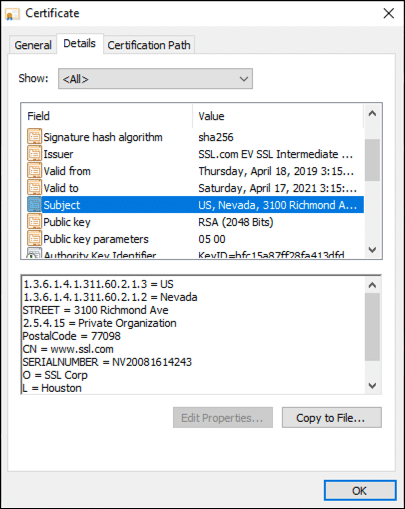Image resolution: width=405 pixels, height=509 pixels.
Task: Click the highlighted Subject field icon
Action: (34, 205)
